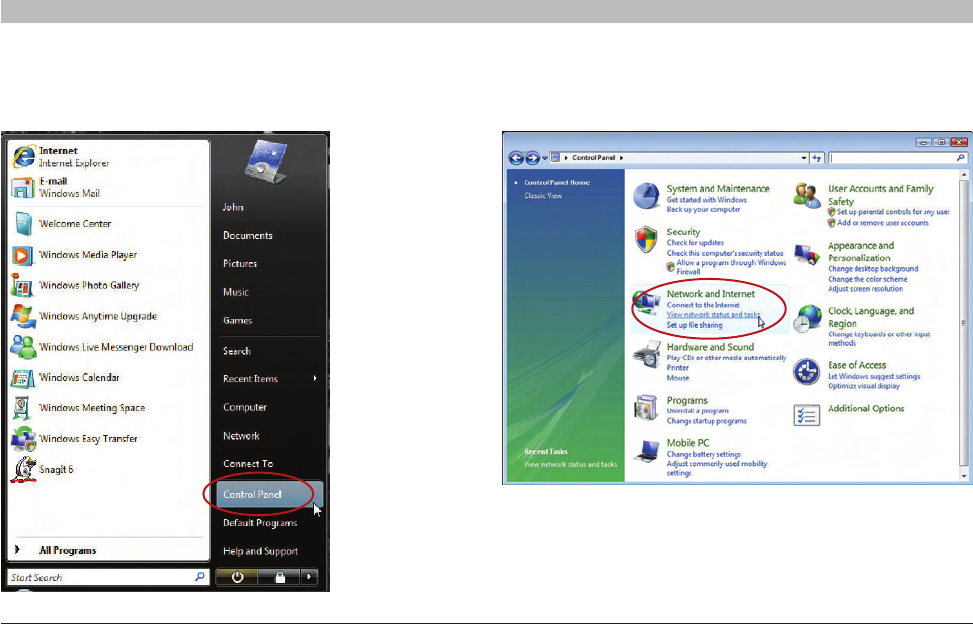Click Windows Anytime Upgrade icon
The image size is (973, 624).
pyautogui.click(x=23, y=316)
